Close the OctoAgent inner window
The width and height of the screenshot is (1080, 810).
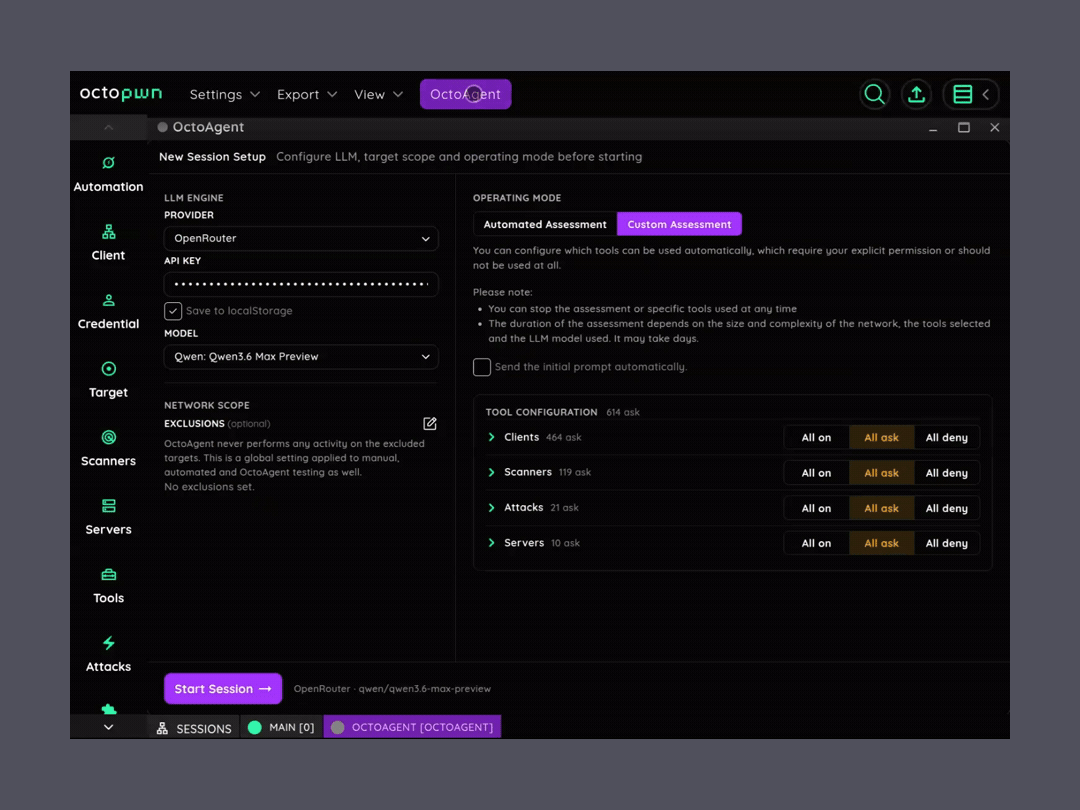pos(995,127)
